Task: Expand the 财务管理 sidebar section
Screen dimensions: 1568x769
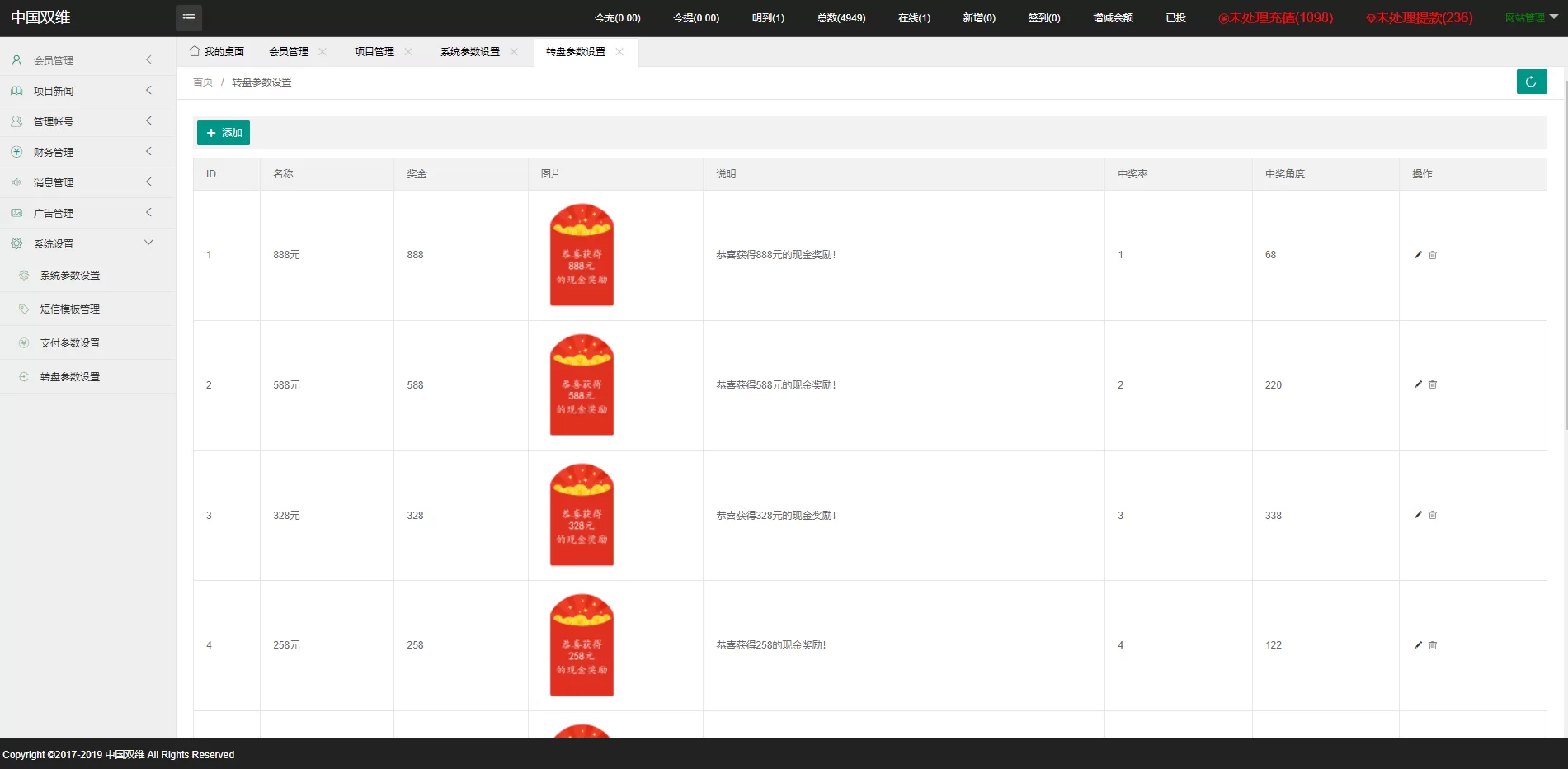Action: pyautogui.click(x=82, y=152)
